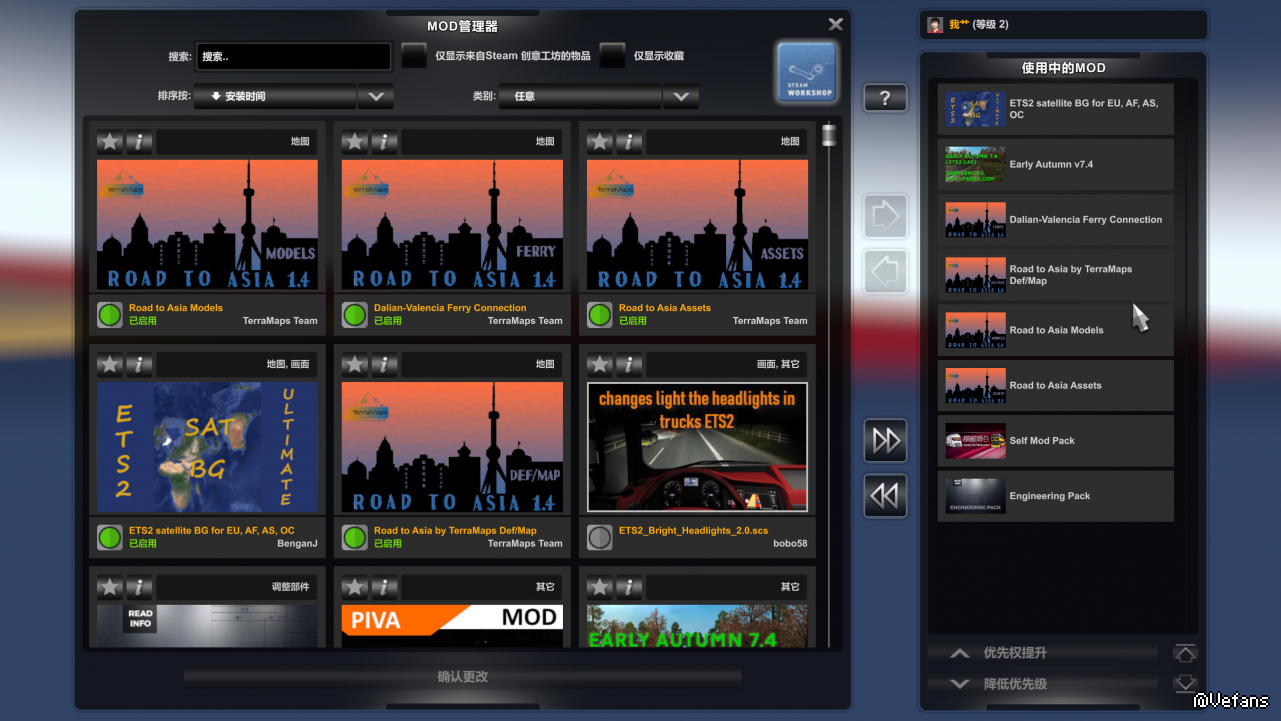Click single left arrow to deactivate mod
This screenshot has height=721, width=1281.
[885, 271]
